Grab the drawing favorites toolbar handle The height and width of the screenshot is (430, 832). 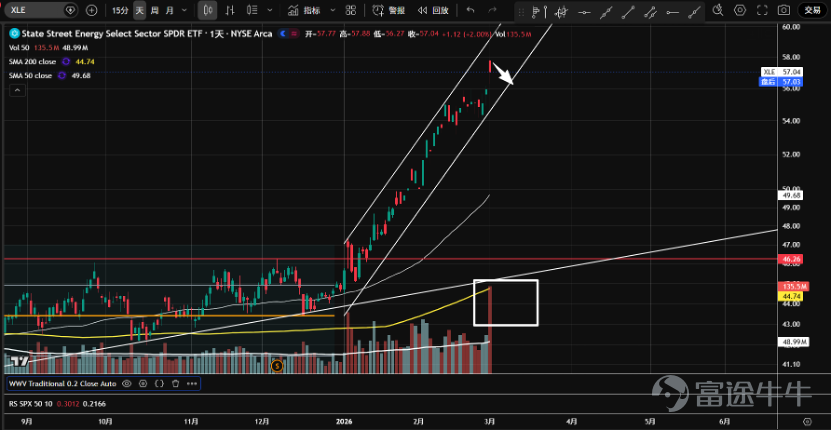522,11
